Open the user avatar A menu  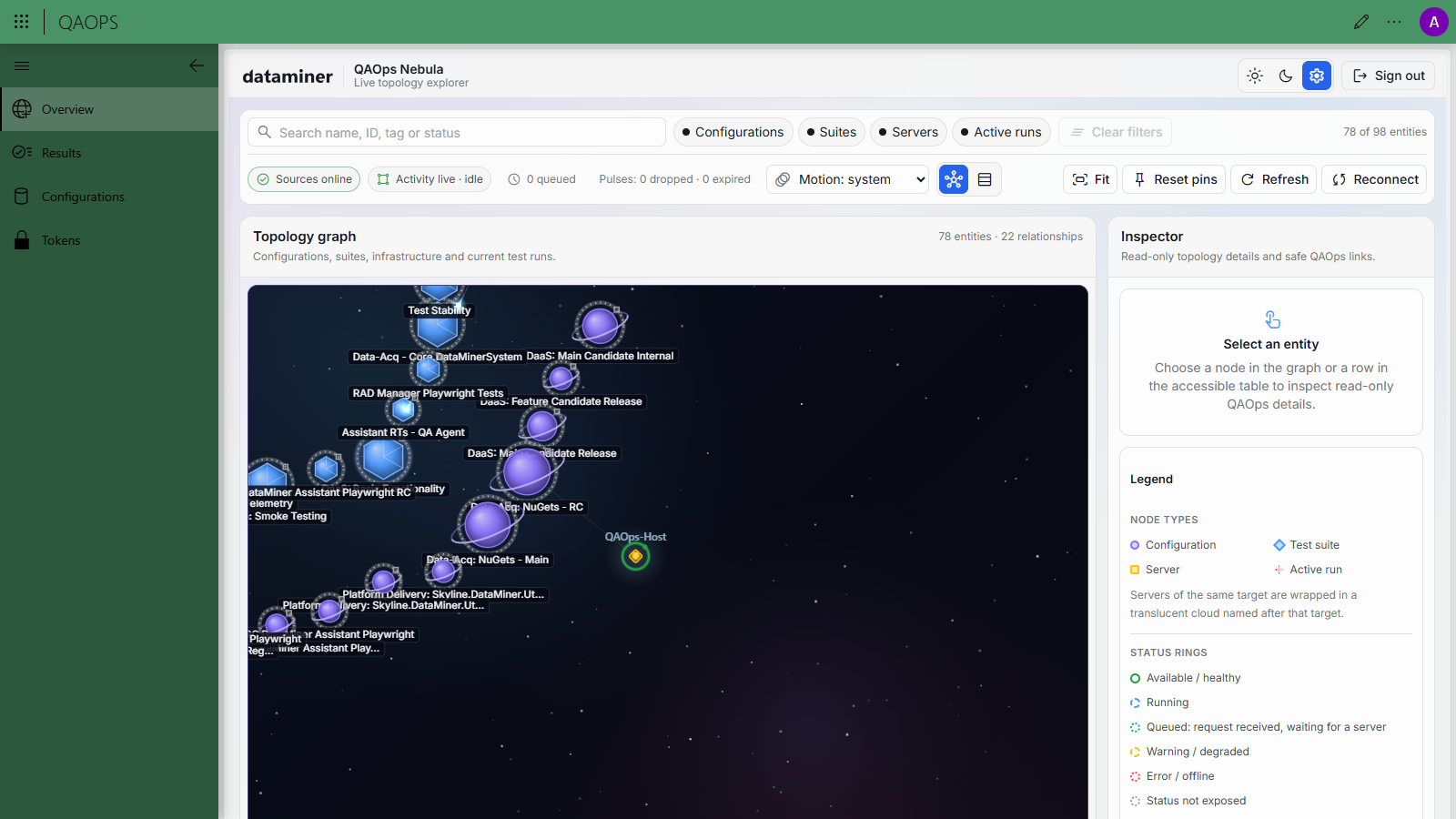[x=1434, y=22]
